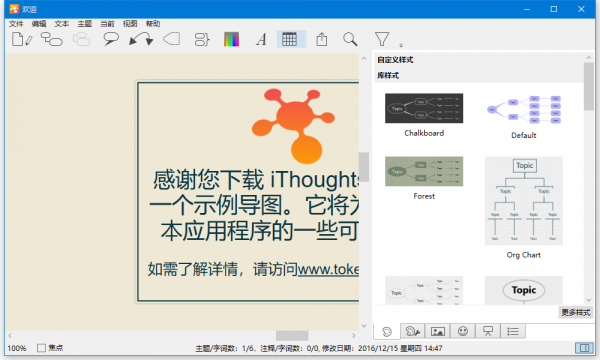Click the dashed boundary shape icon
Viewport: 600px width, 360px height.
(172, 39)
